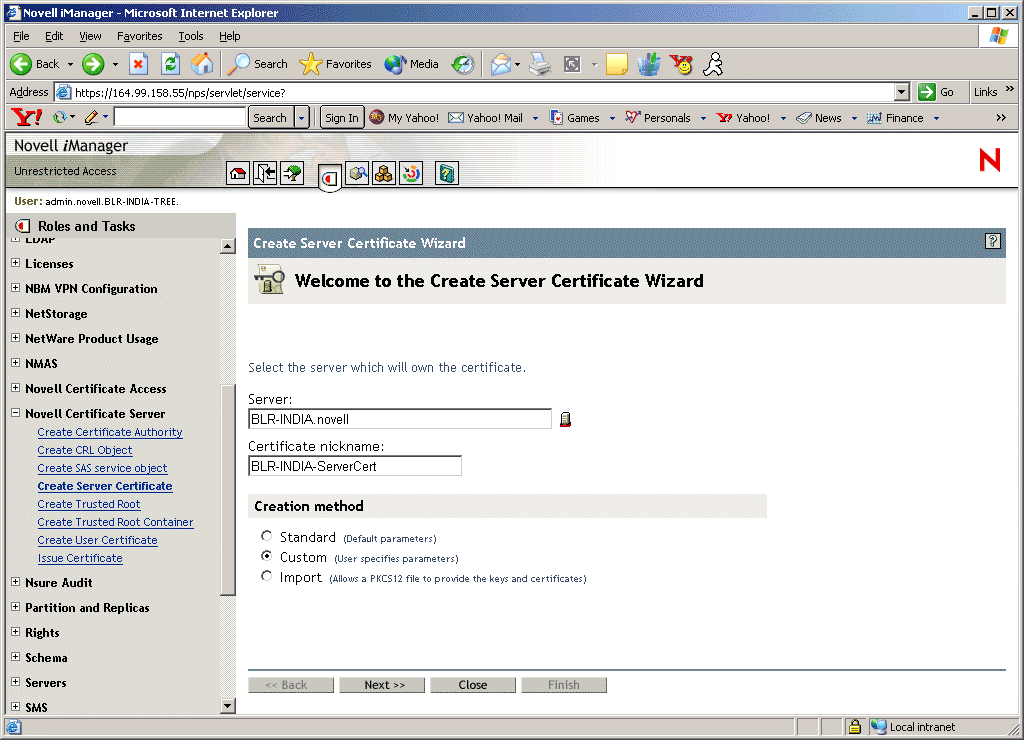Screen dimensions: 1024x740
Task: Click the Next >> button
Action: (x=382, y=684)
